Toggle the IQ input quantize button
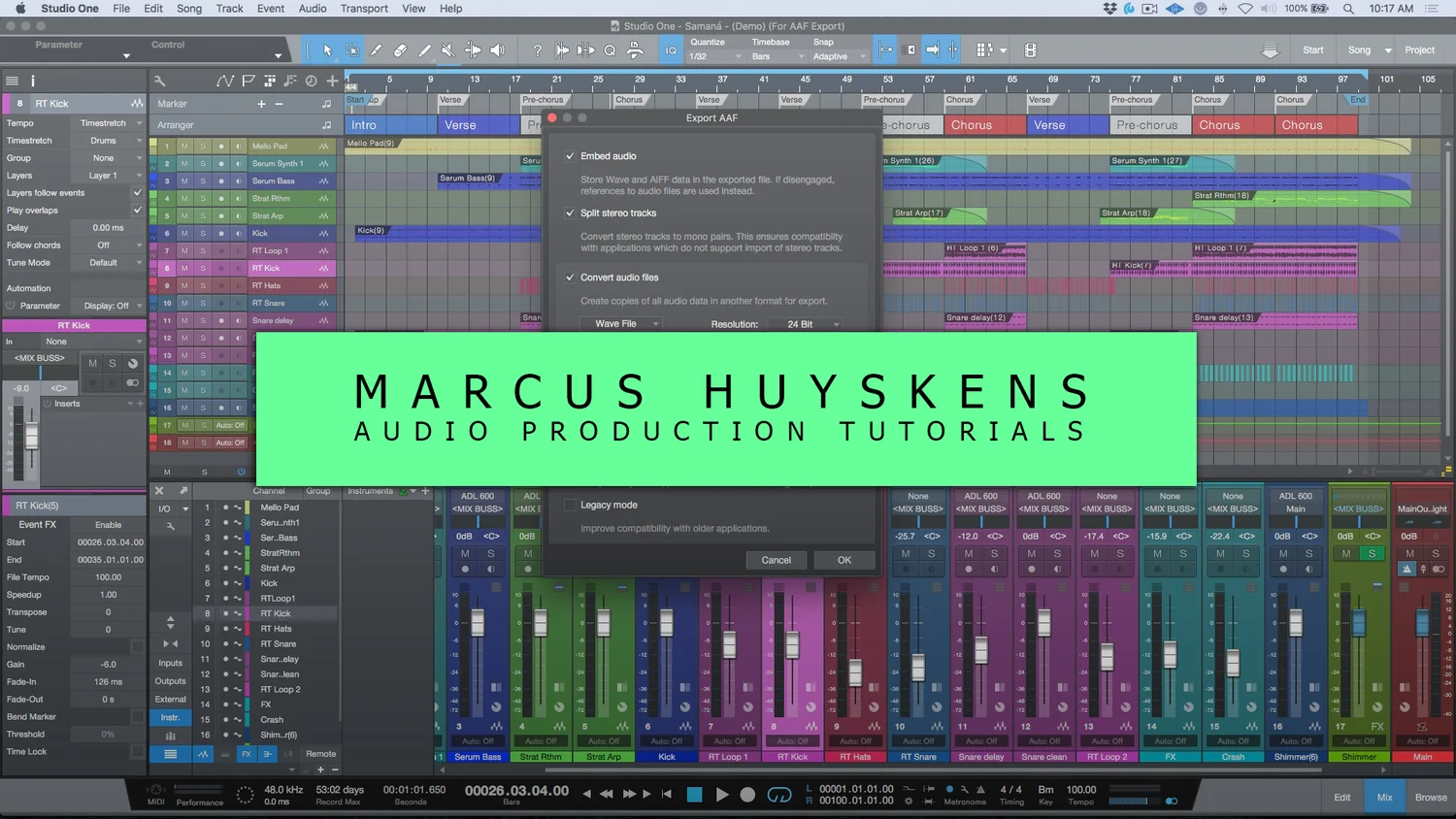The image size is (1456, 819). (x=671, y=50)
